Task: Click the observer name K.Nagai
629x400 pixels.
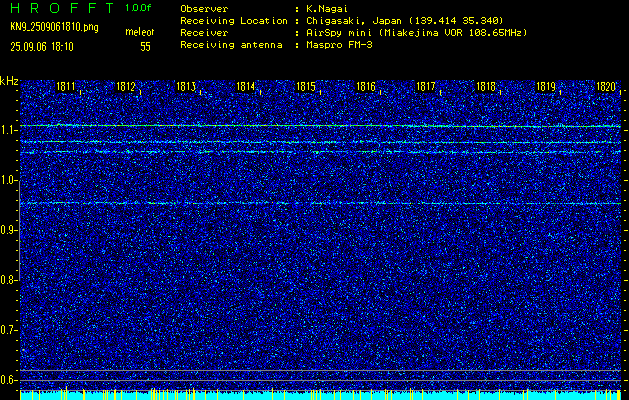Action: tap(327, 9)
